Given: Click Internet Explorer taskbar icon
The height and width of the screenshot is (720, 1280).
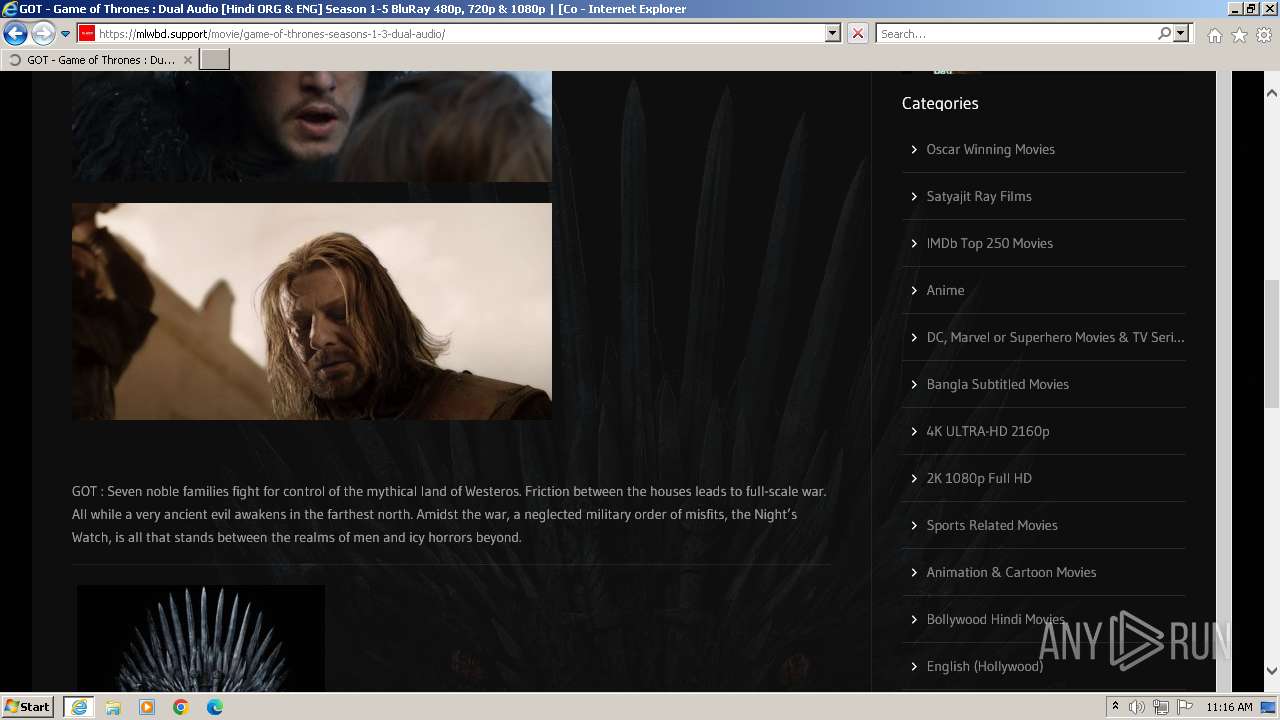Looking at the screenshot, I should click(x=79, y=707).
